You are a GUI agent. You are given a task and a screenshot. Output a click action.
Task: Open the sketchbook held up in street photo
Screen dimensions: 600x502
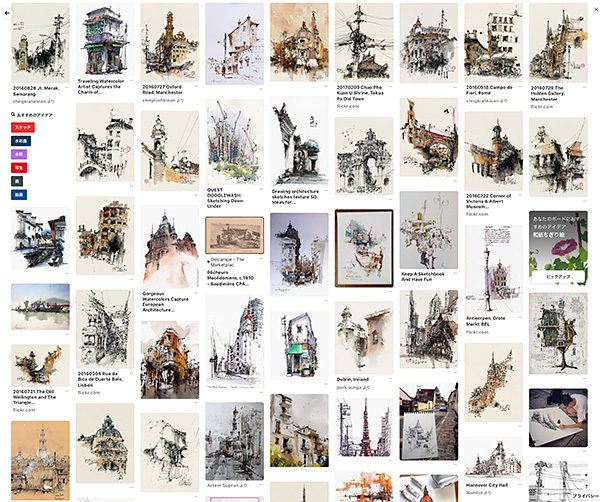point(429,422)
